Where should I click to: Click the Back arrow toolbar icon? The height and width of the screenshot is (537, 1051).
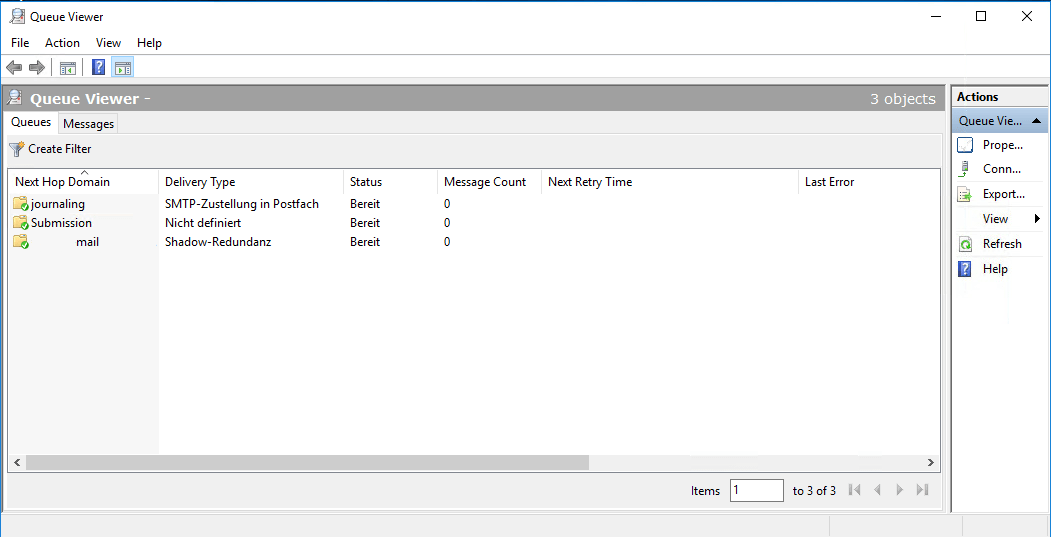[14, 68]
